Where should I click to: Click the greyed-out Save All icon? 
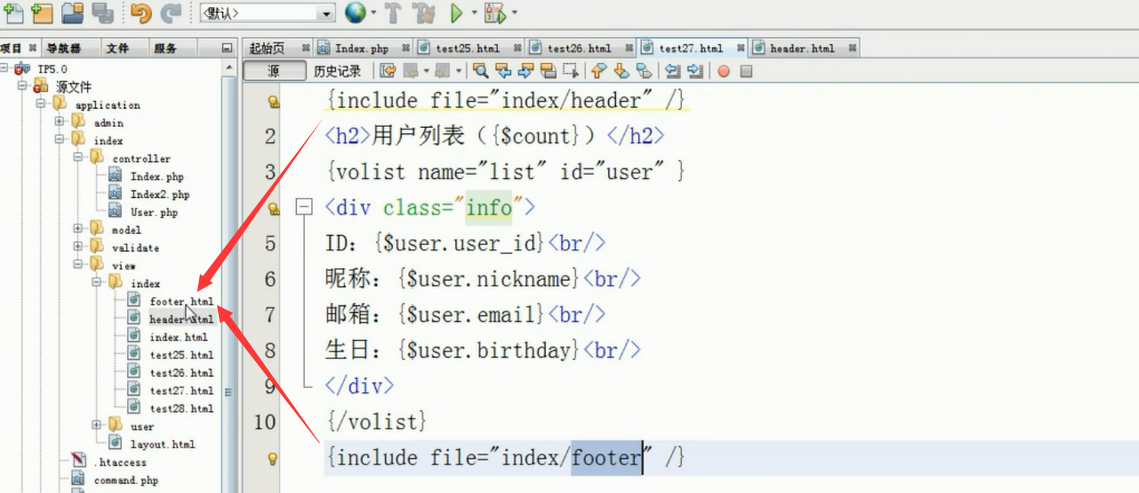pyautogui.click(x=102, y=12)
